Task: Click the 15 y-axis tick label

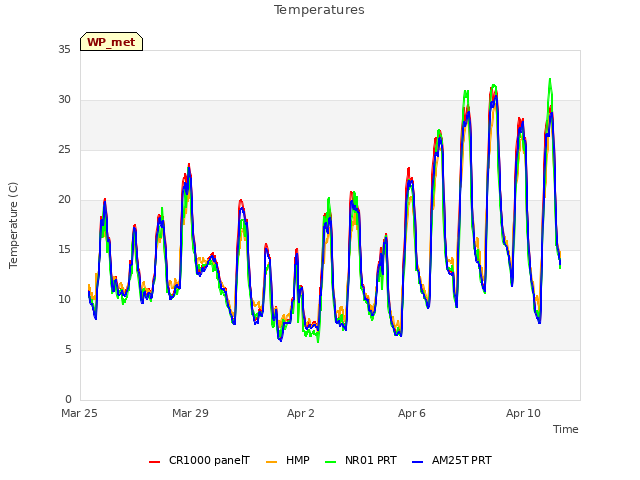Action: click(64, 250)
